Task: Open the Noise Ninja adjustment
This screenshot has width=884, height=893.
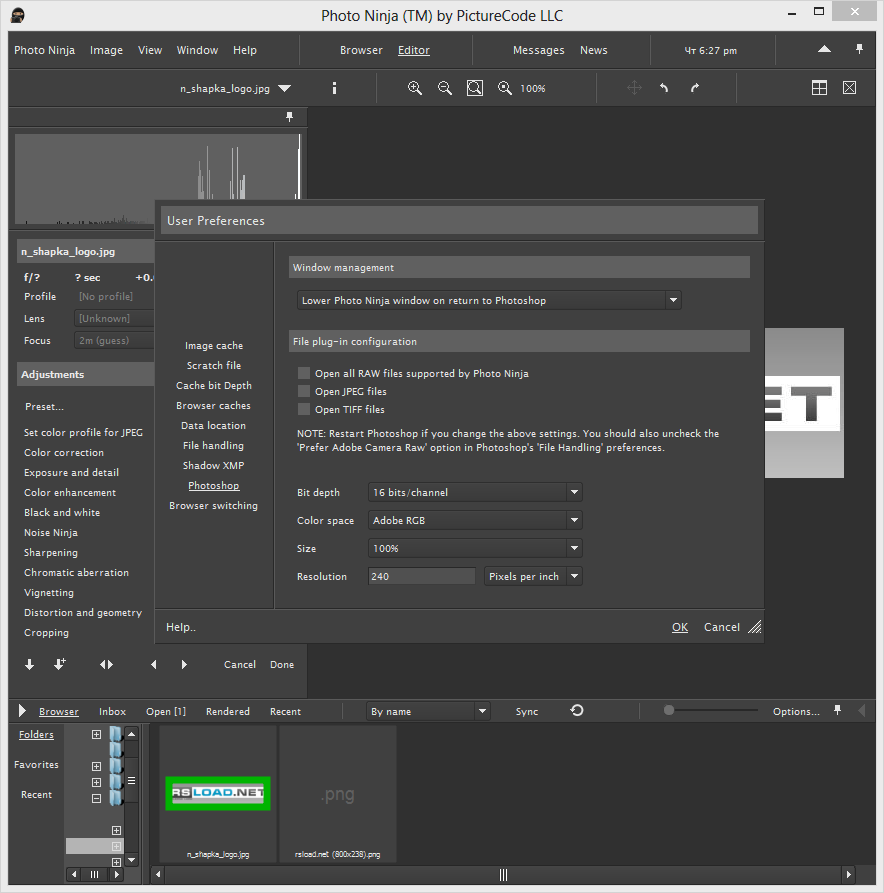Action: tap(51, 532)
